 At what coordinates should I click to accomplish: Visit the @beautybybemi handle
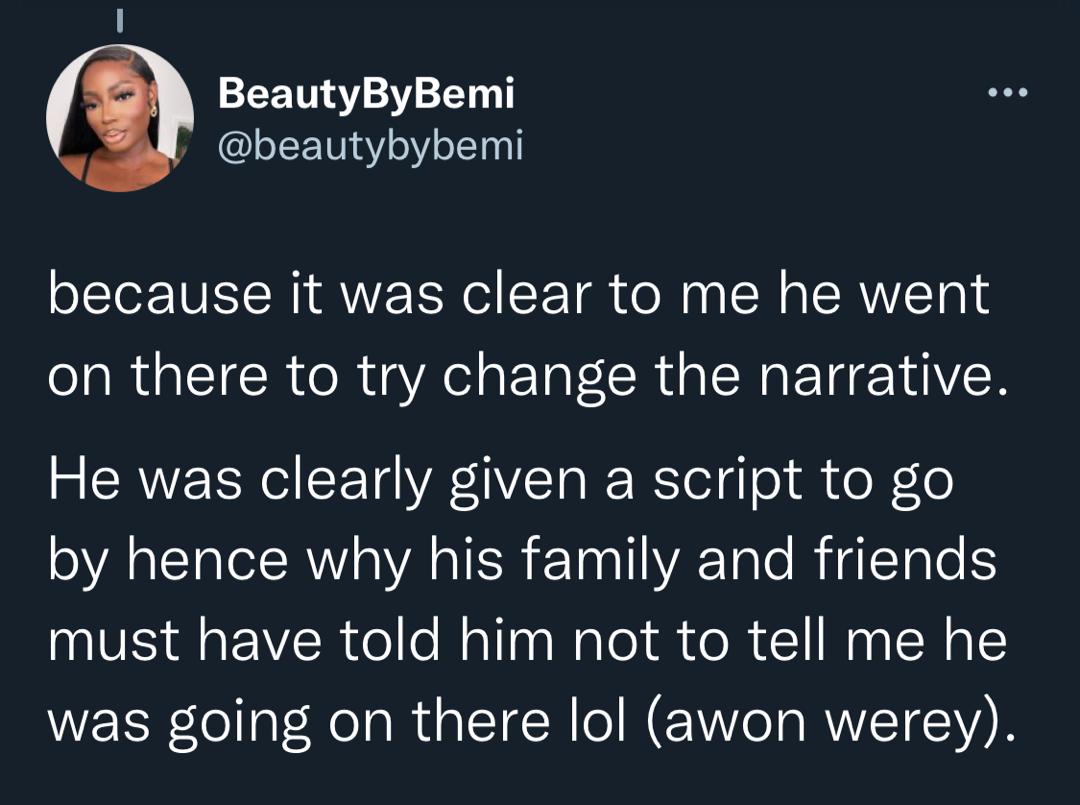coord(370,146)
